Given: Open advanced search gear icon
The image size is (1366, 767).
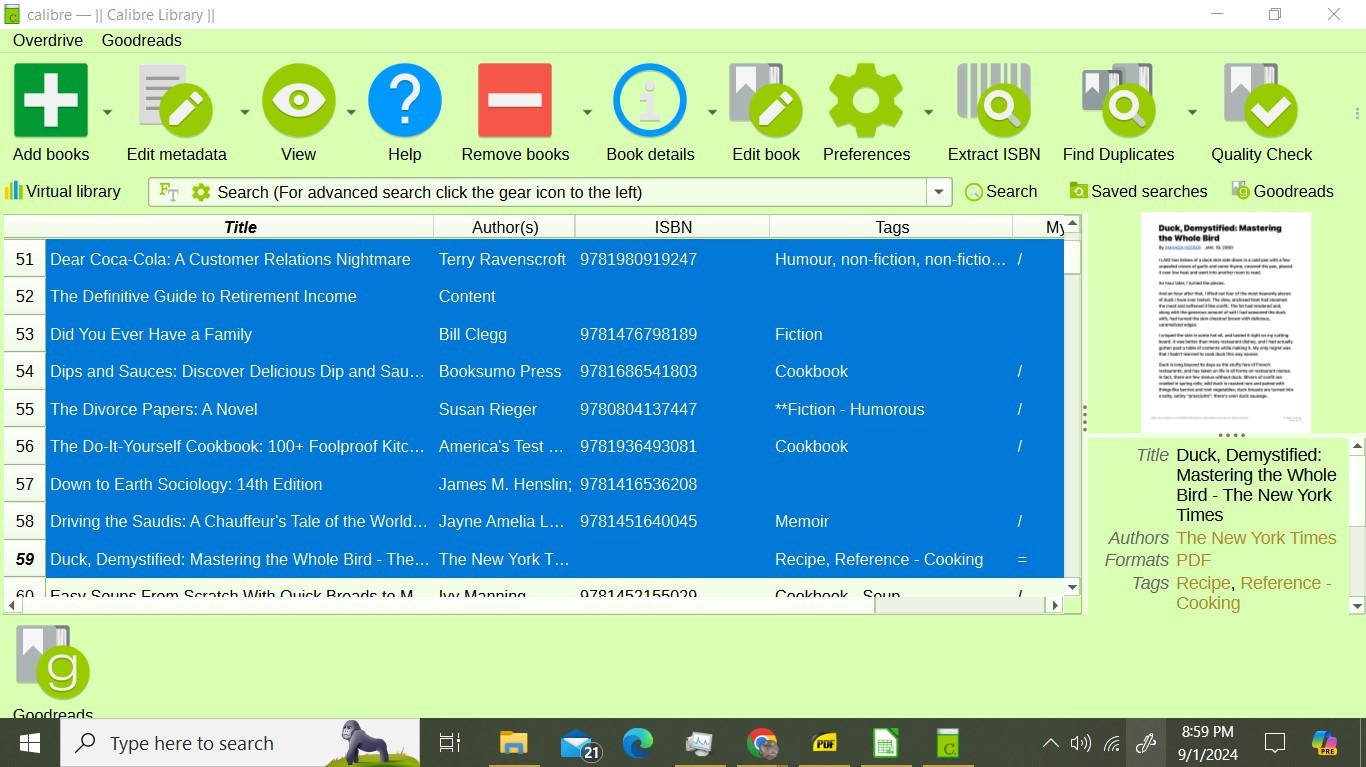Looking at the screenshot, I should (x=201, y=192).
